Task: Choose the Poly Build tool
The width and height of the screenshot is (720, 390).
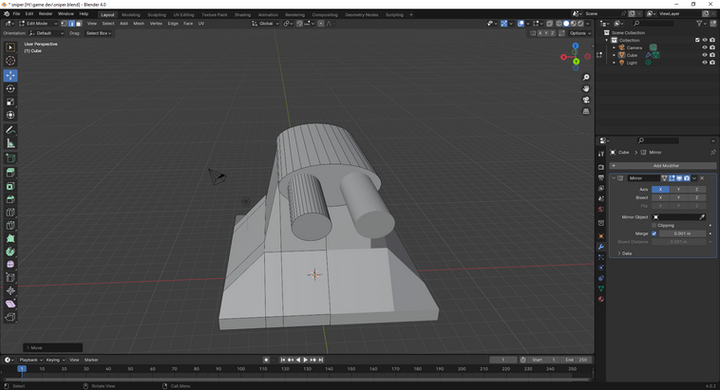Action: coord(10,238)
